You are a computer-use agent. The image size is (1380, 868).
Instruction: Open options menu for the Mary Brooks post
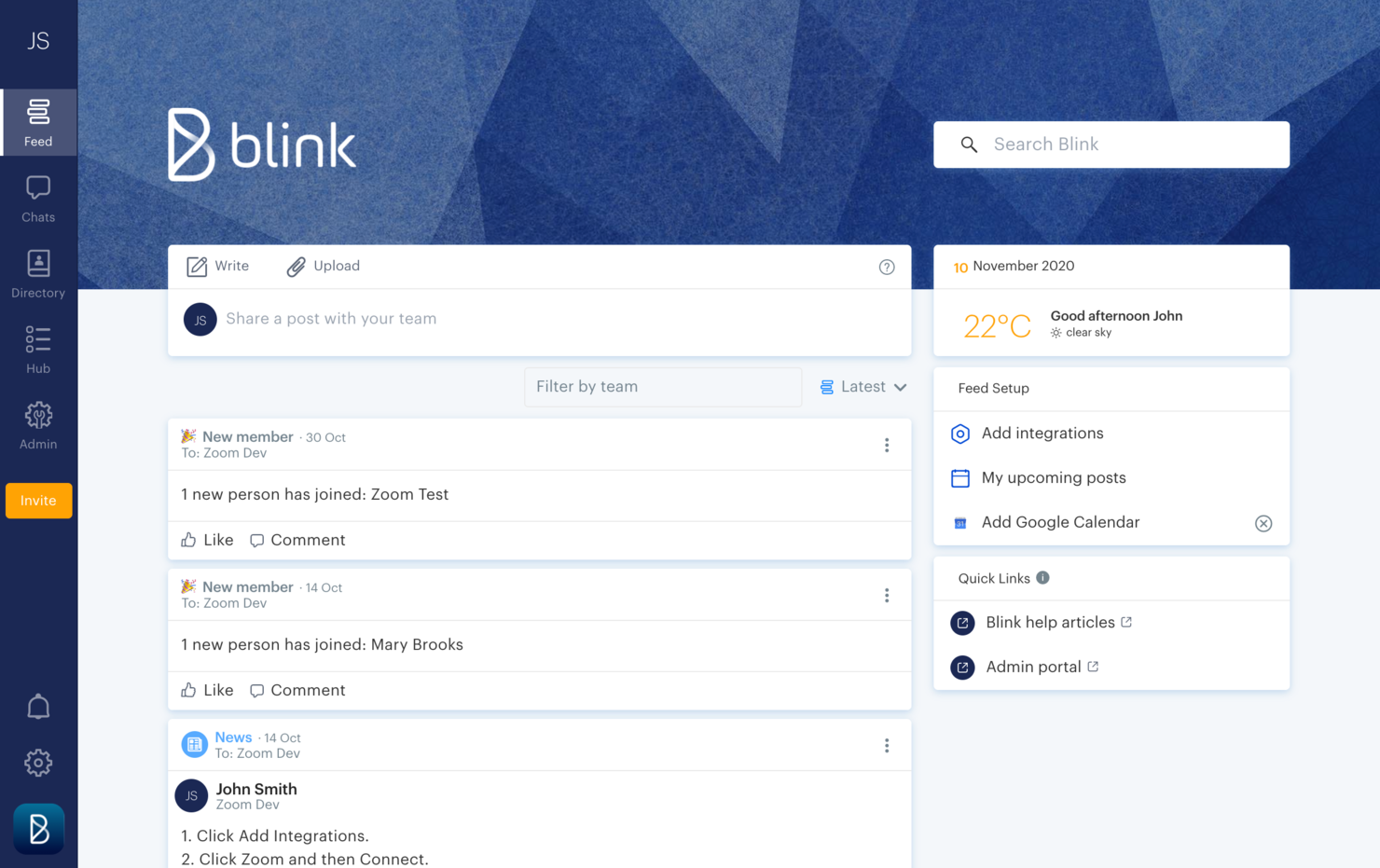pos(887,596)
